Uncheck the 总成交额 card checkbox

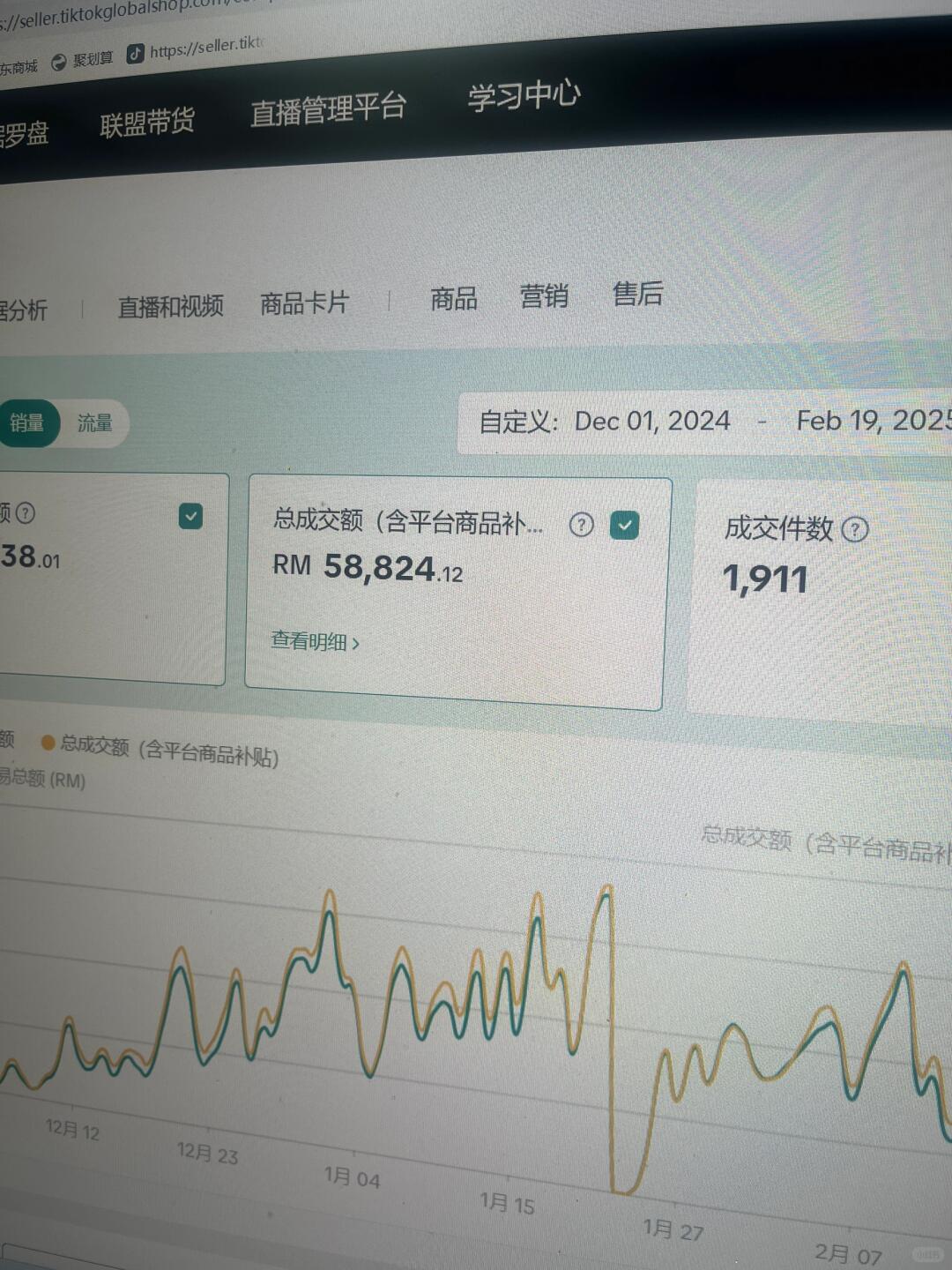coord(624,526)
